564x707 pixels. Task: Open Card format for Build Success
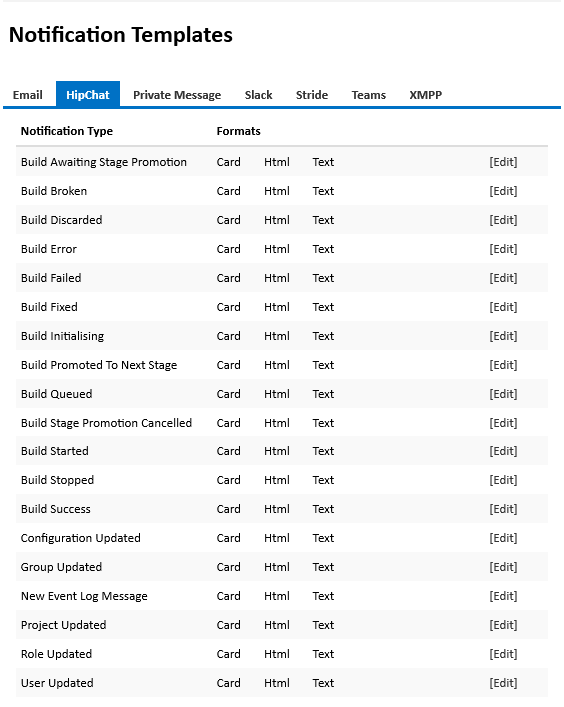coord(228,509)
